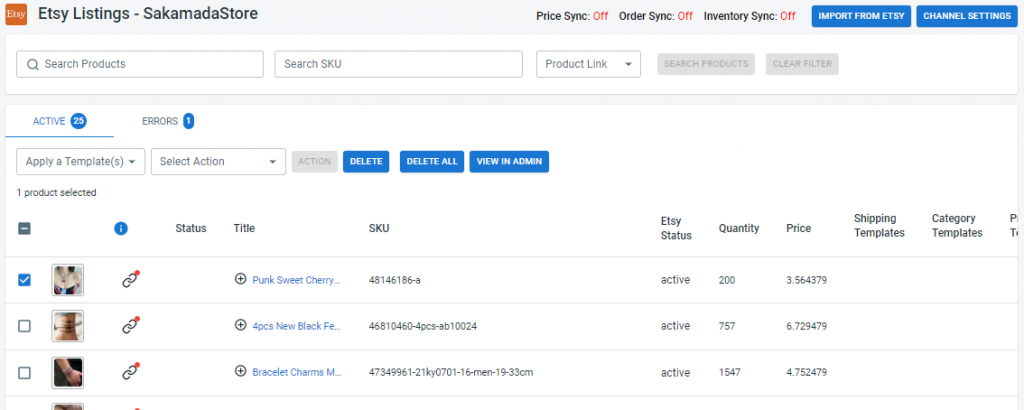
Task: Click the Active count badge 25
Action: (x=79, y=121)
